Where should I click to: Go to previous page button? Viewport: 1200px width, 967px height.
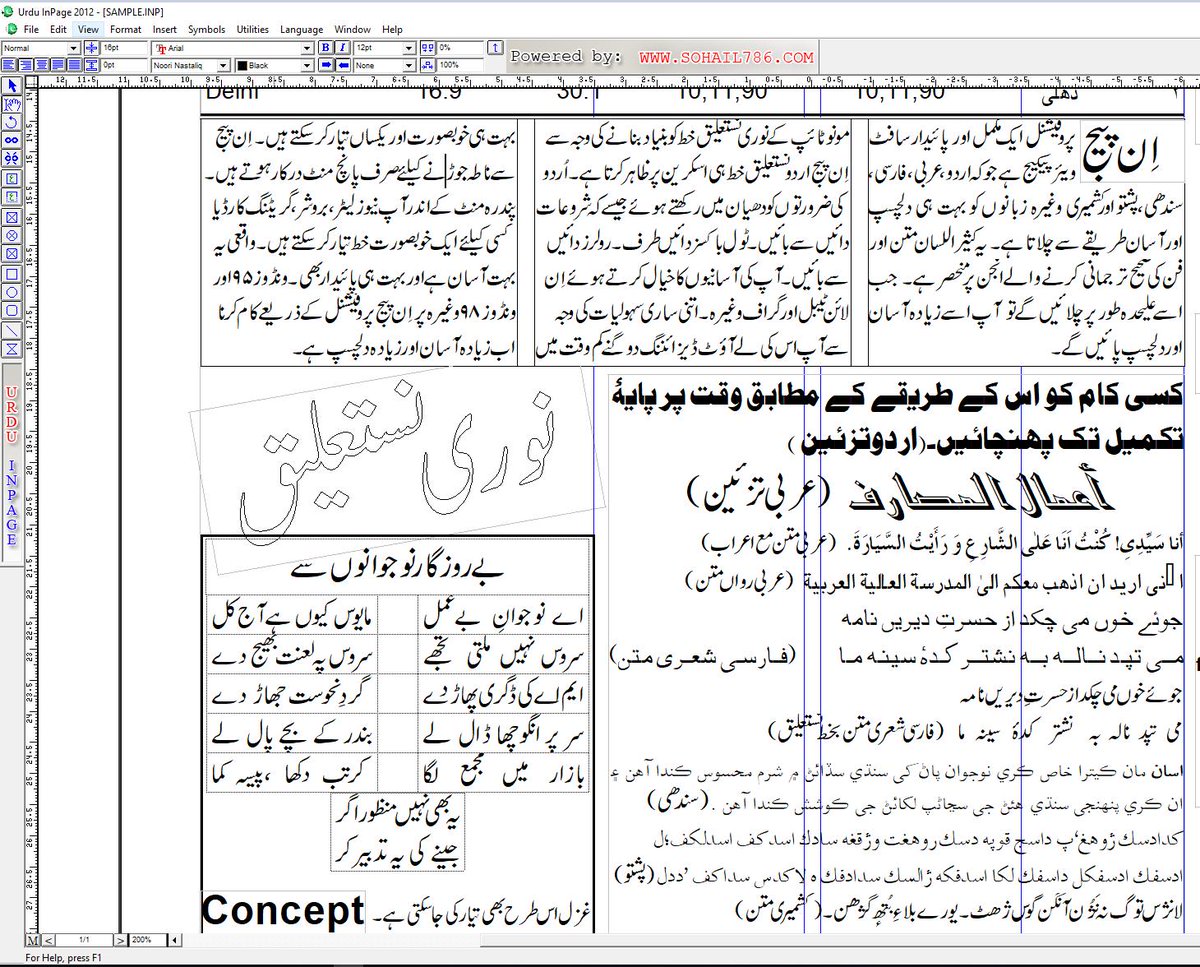(49, 941)
